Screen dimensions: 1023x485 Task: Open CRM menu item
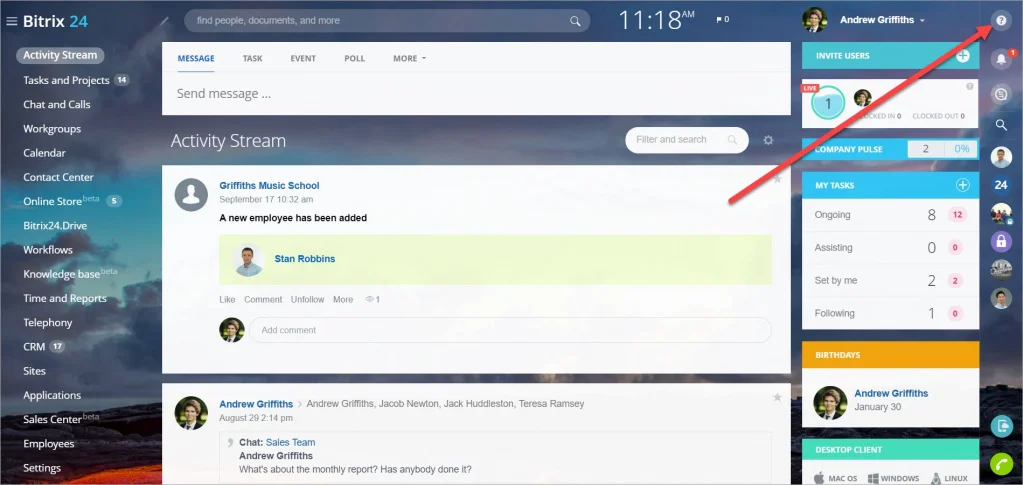pyautogui.click(x=34, y=347)
